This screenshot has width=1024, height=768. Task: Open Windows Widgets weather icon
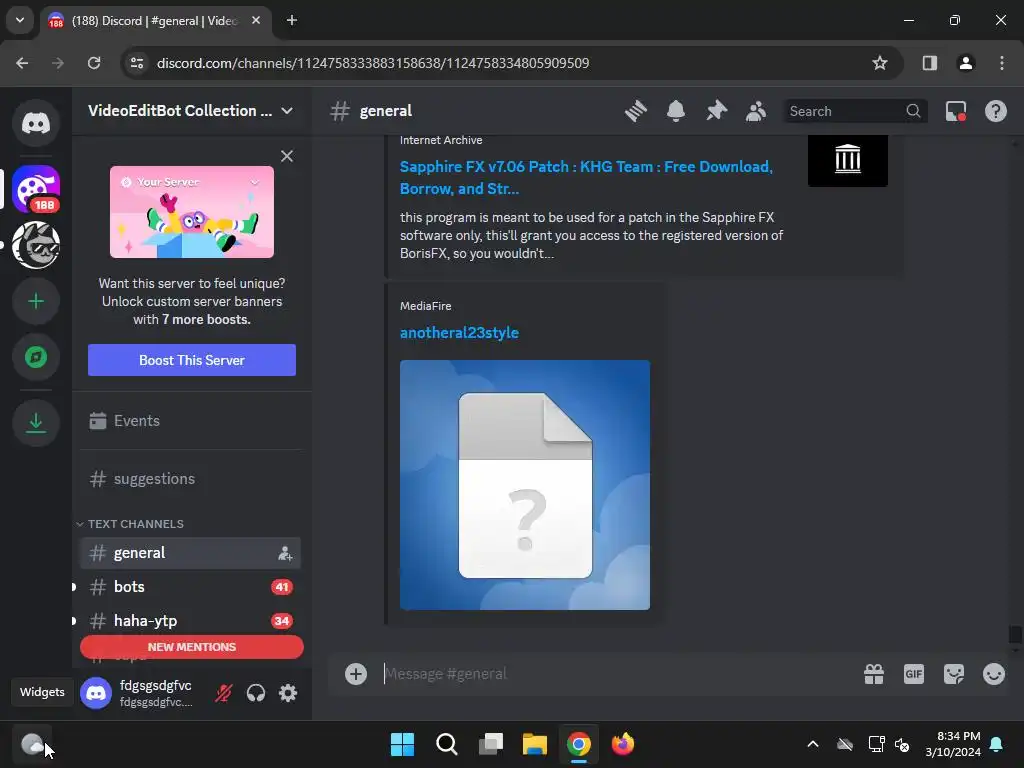point(31,744)
